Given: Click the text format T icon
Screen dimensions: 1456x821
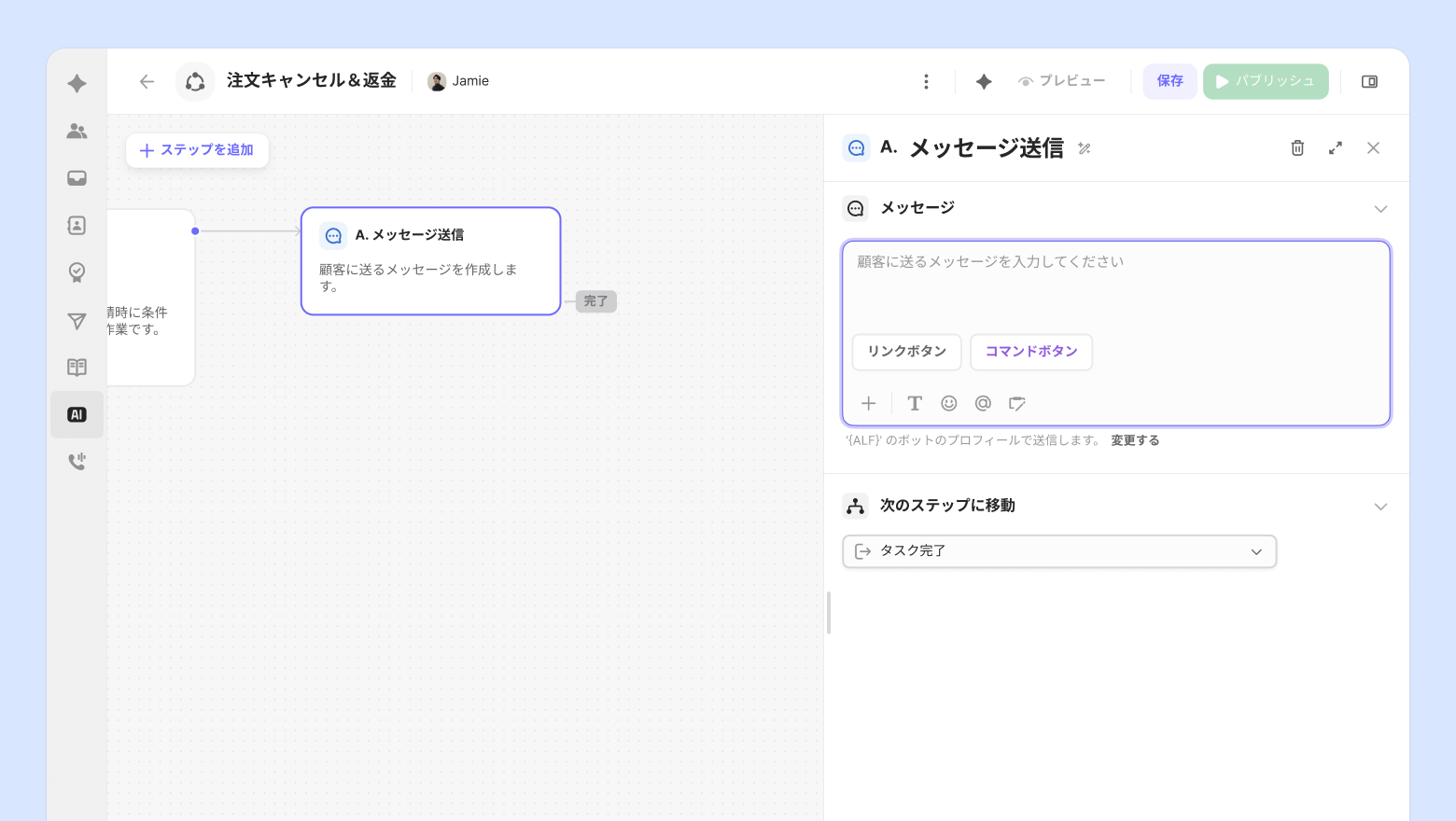Looking at the screenshot, I should pos(915,403).
